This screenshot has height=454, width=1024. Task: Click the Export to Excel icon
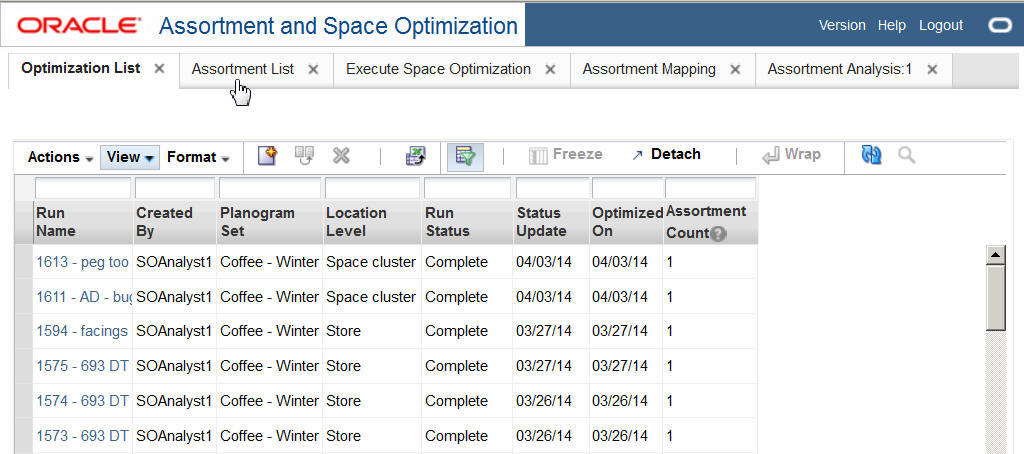coord(415,155)
